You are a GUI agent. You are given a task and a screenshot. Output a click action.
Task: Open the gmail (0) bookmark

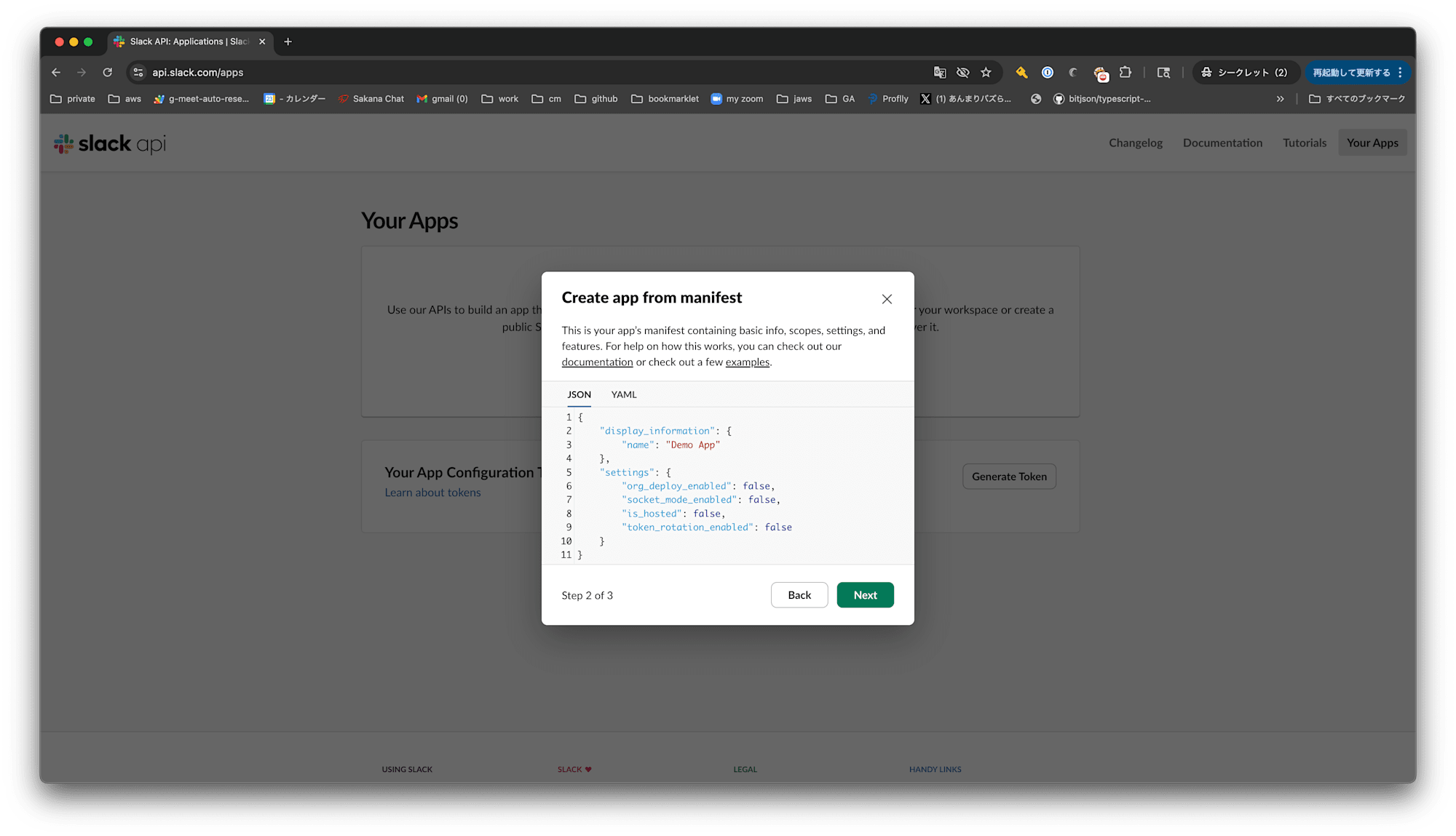[442, 99]
